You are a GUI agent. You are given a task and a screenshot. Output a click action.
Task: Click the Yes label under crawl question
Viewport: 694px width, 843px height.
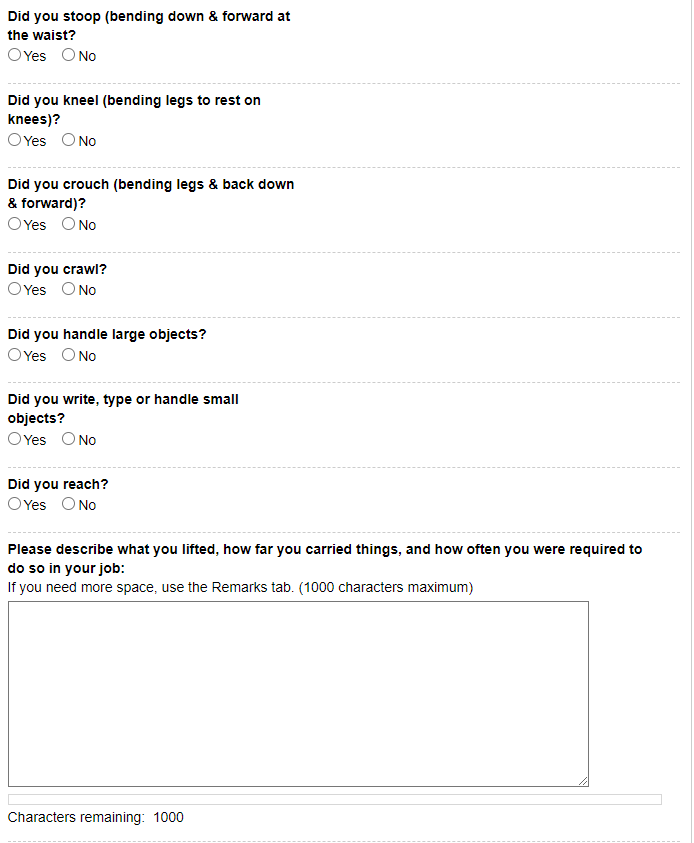coord(35,290)
